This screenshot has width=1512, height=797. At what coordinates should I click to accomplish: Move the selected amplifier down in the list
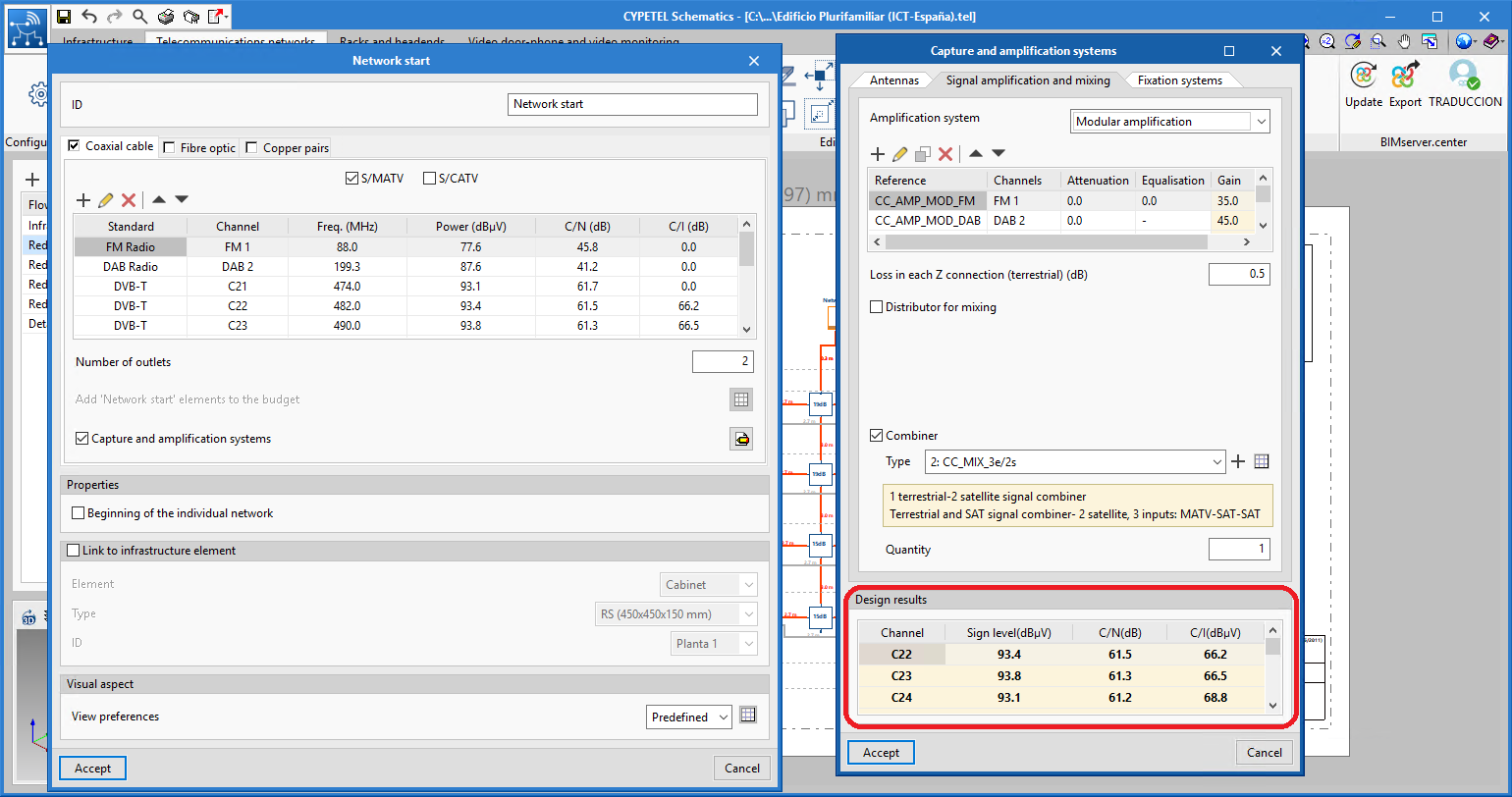[999, 153]
